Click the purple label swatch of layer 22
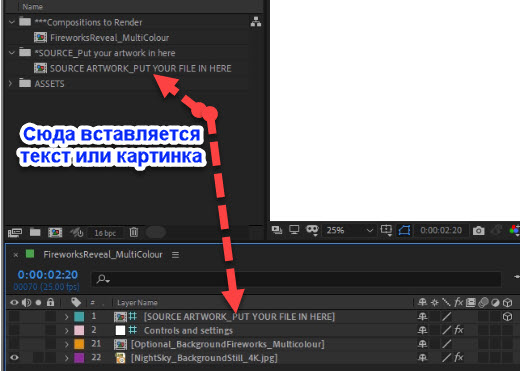 pos(79,358)
